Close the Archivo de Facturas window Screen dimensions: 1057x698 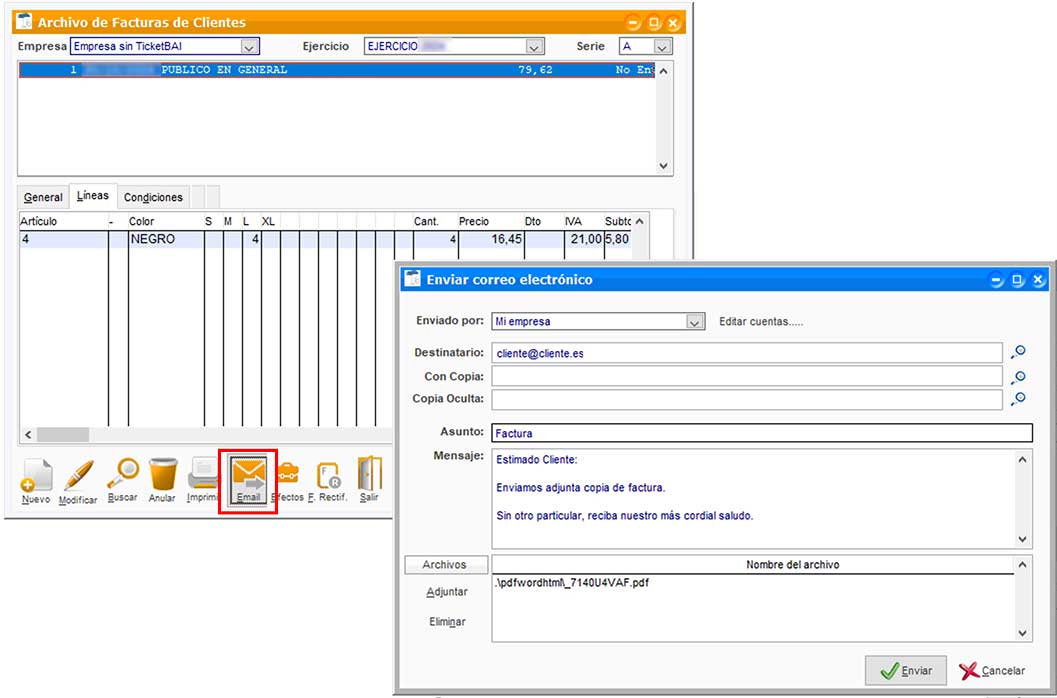pyautogui.click(x=673, y=23)
